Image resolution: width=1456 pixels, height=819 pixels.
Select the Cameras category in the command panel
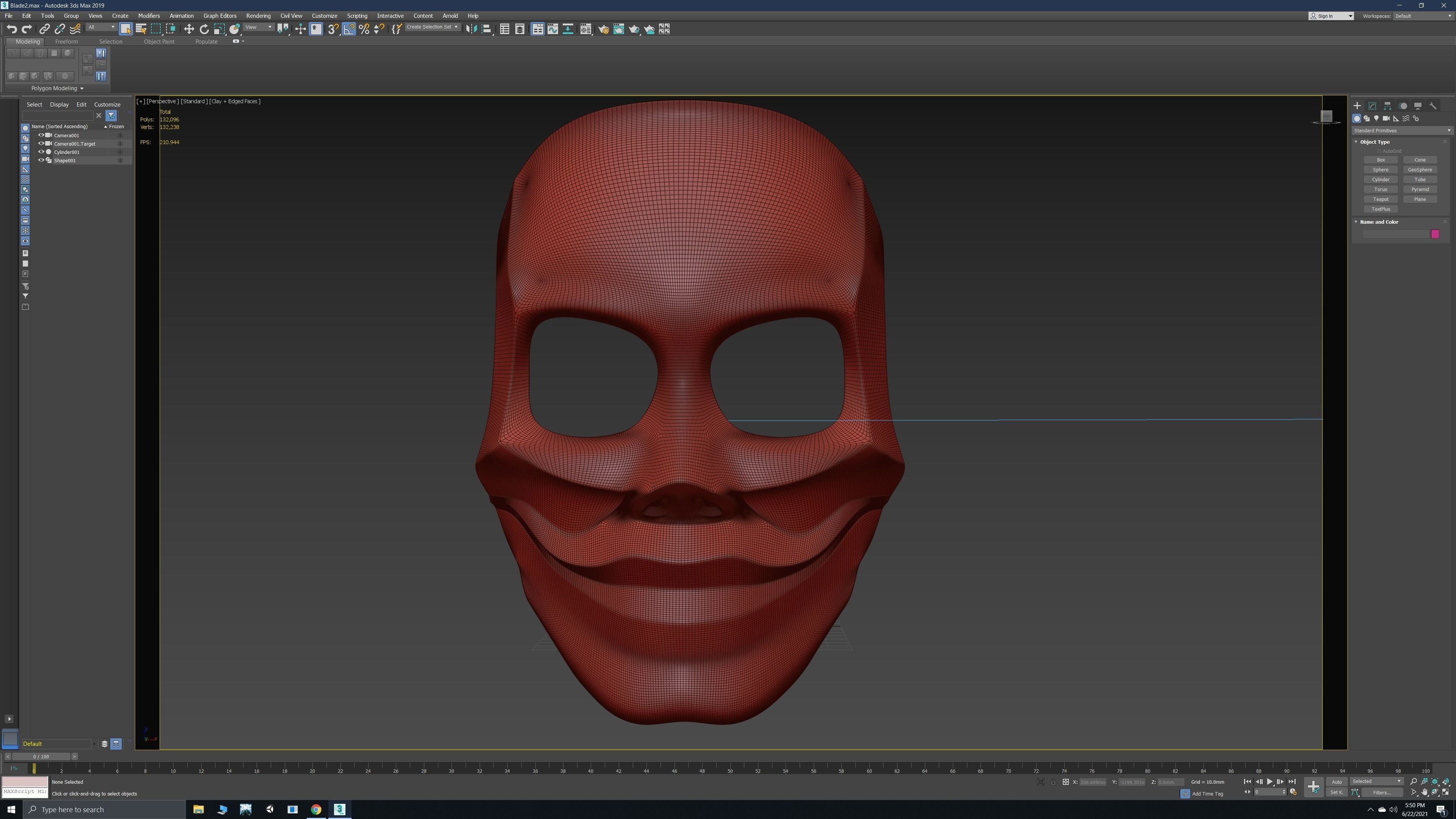point(1387,119)
